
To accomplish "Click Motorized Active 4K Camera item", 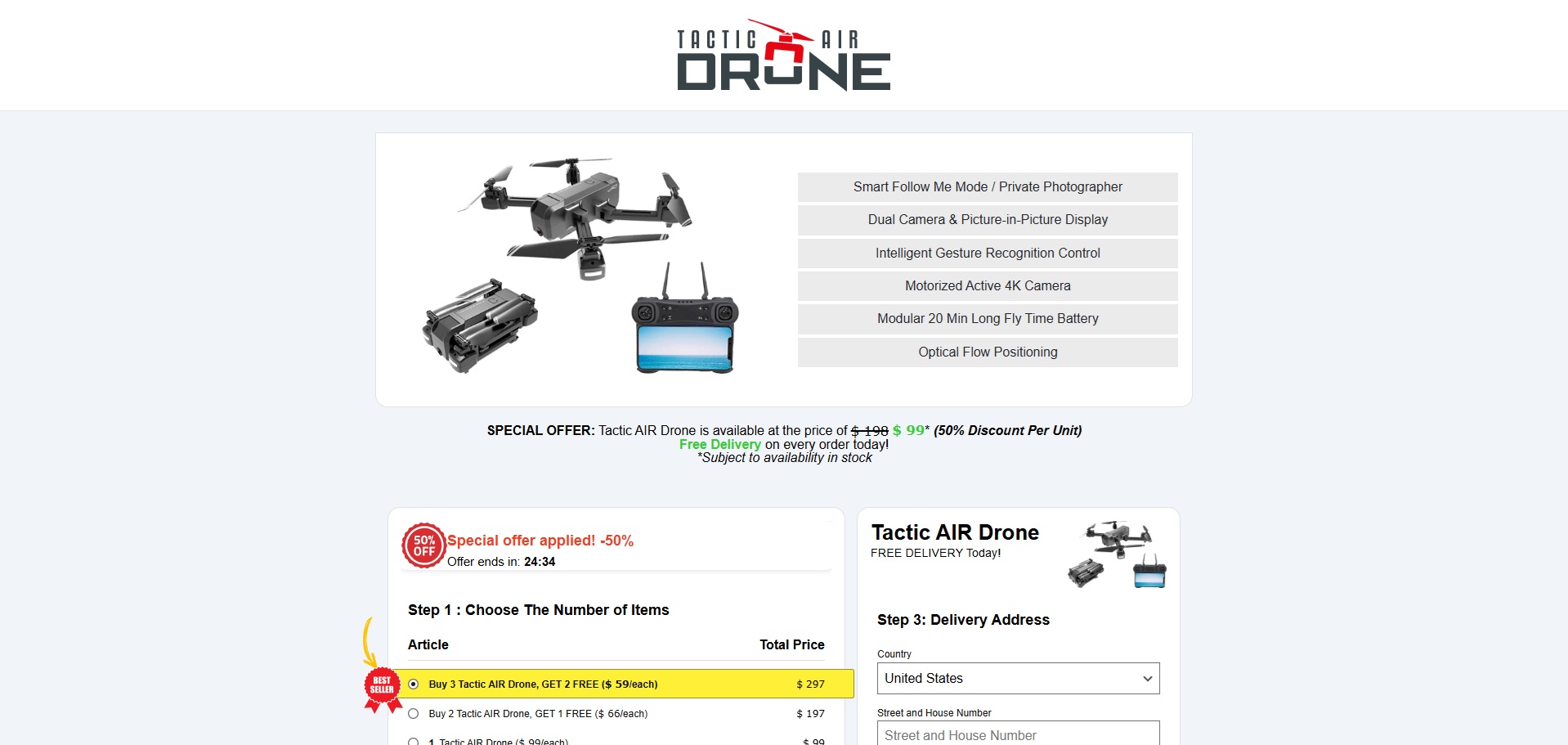I will click(988, 285).
